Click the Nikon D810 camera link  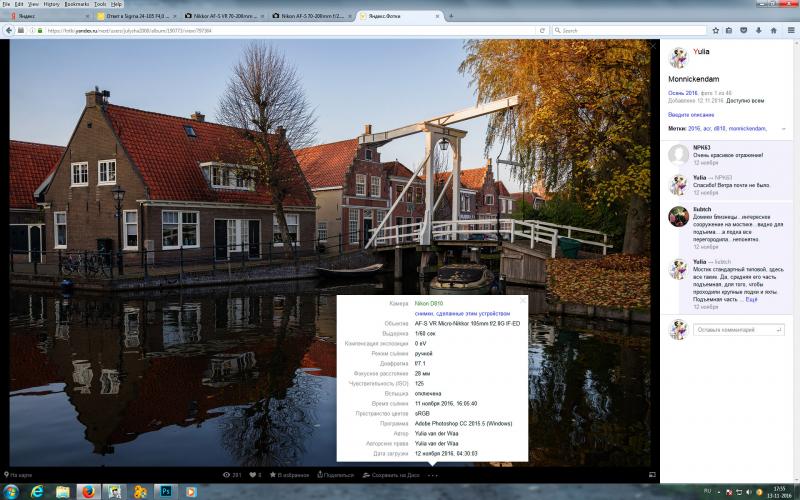(429, 304)
